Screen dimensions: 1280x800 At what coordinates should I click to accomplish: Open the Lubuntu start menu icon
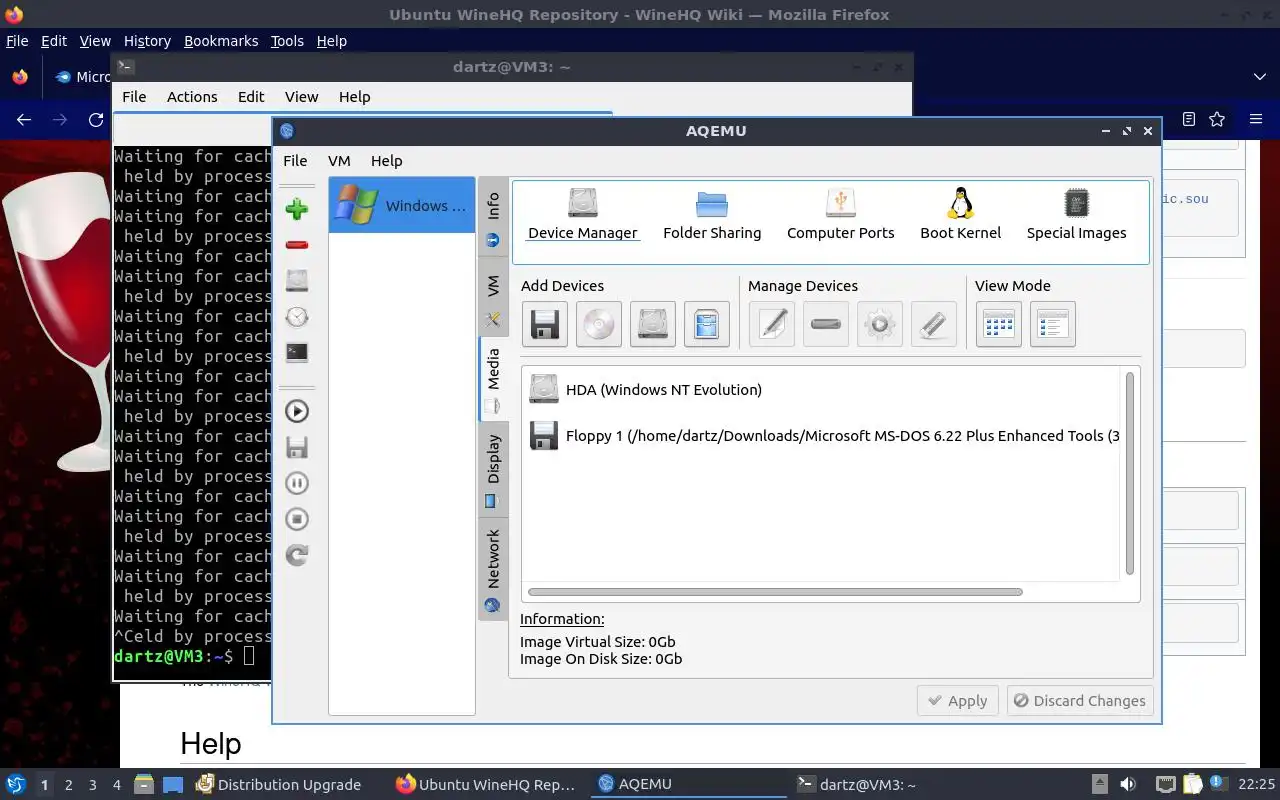(15, 785)
